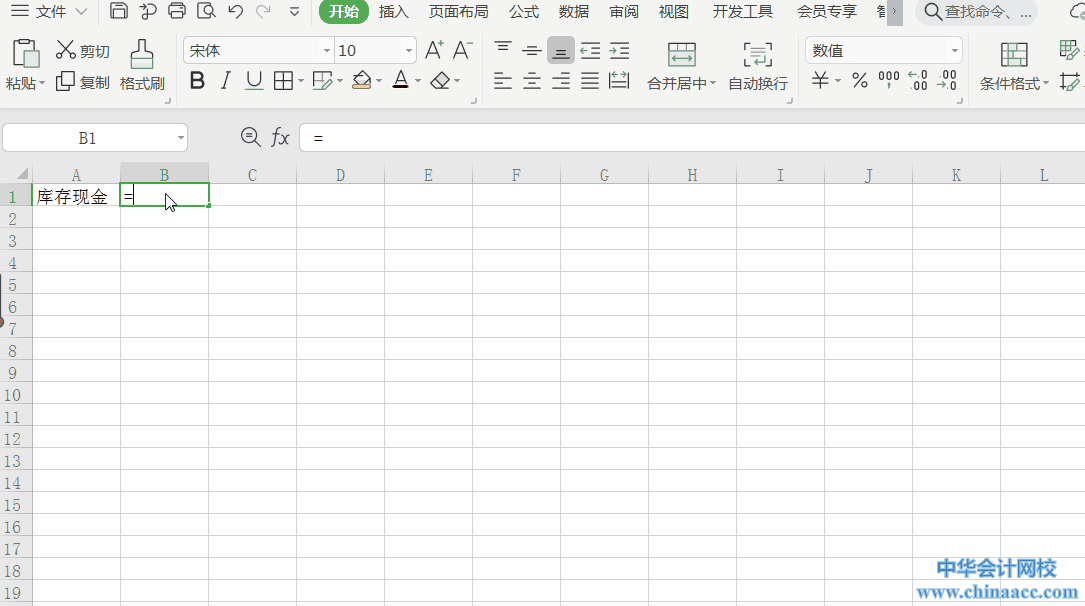Click the formula bar input field
This screenshot has width=1085, height=606.
click(x=692, y=138)
